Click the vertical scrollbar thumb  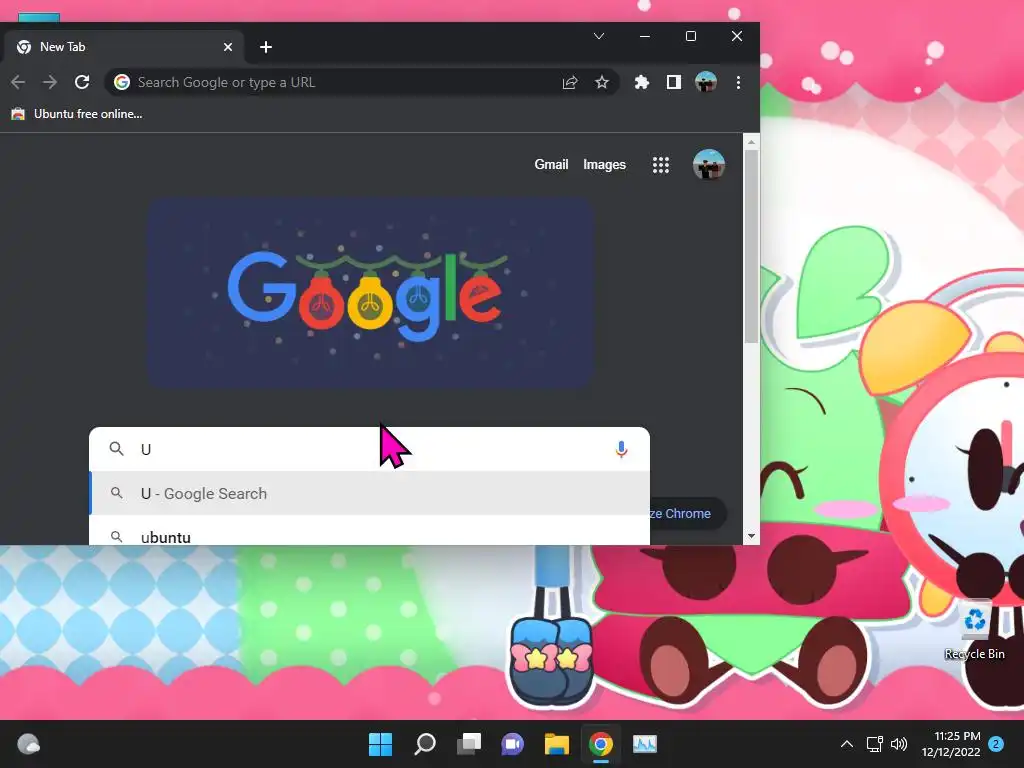[x=751, y=247]
